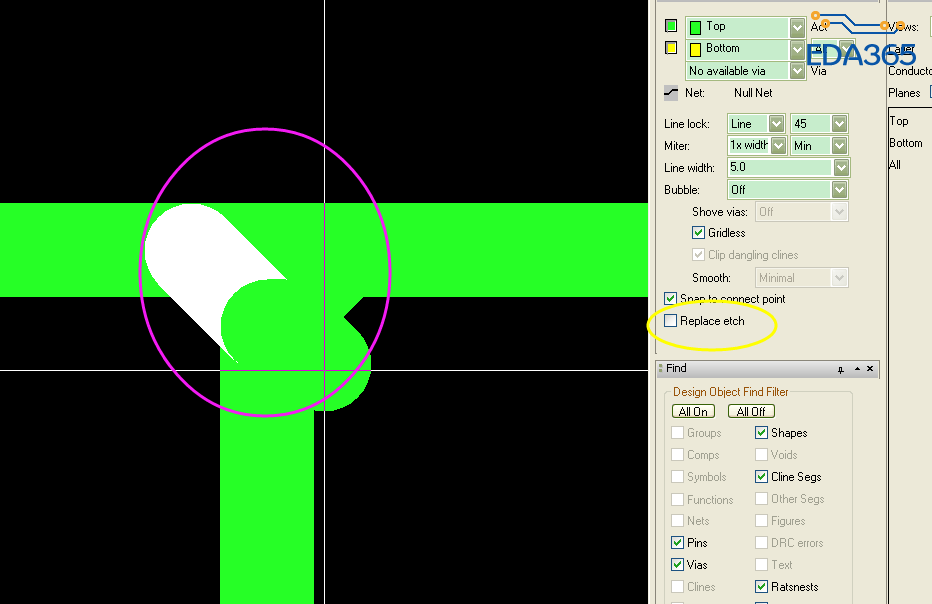The image size is (932, 604).
Task: Click the Net routing icon
Action: pos(671,93)
